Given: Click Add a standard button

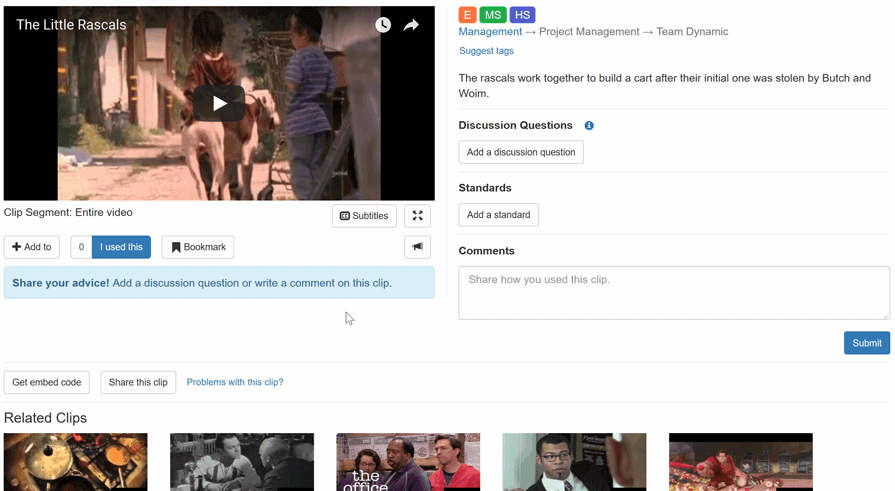Looking at the screenshot, I should [x=499, y=215].
